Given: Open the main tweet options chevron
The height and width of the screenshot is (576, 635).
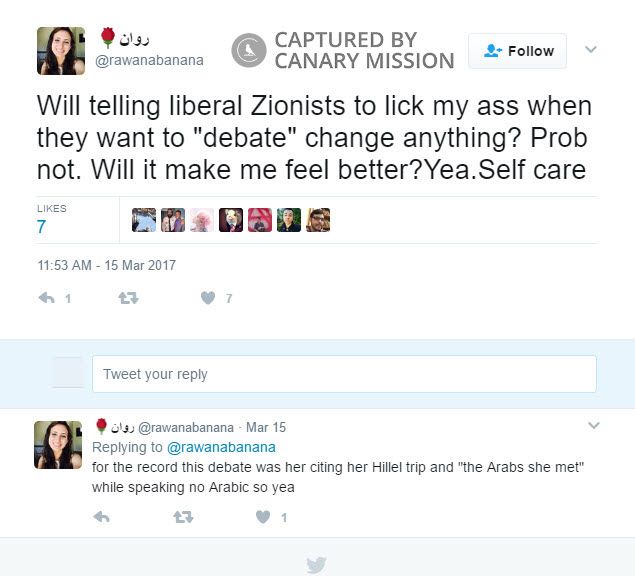Looking at the screenshot, I should 591,49.
